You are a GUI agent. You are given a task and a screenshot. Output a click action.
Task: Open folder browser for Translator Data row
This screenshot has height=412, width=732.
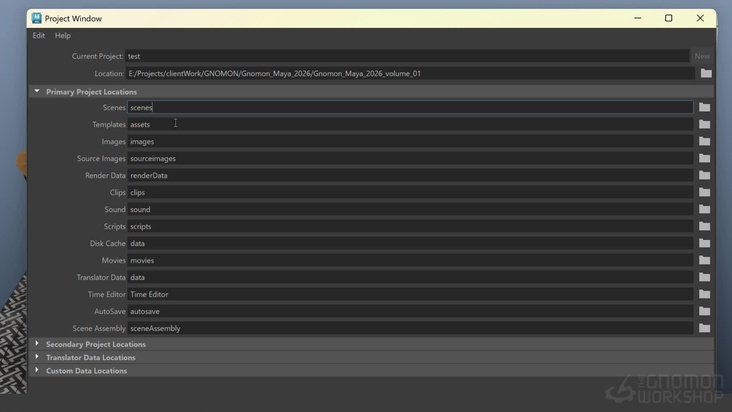[x=704, y=277]
